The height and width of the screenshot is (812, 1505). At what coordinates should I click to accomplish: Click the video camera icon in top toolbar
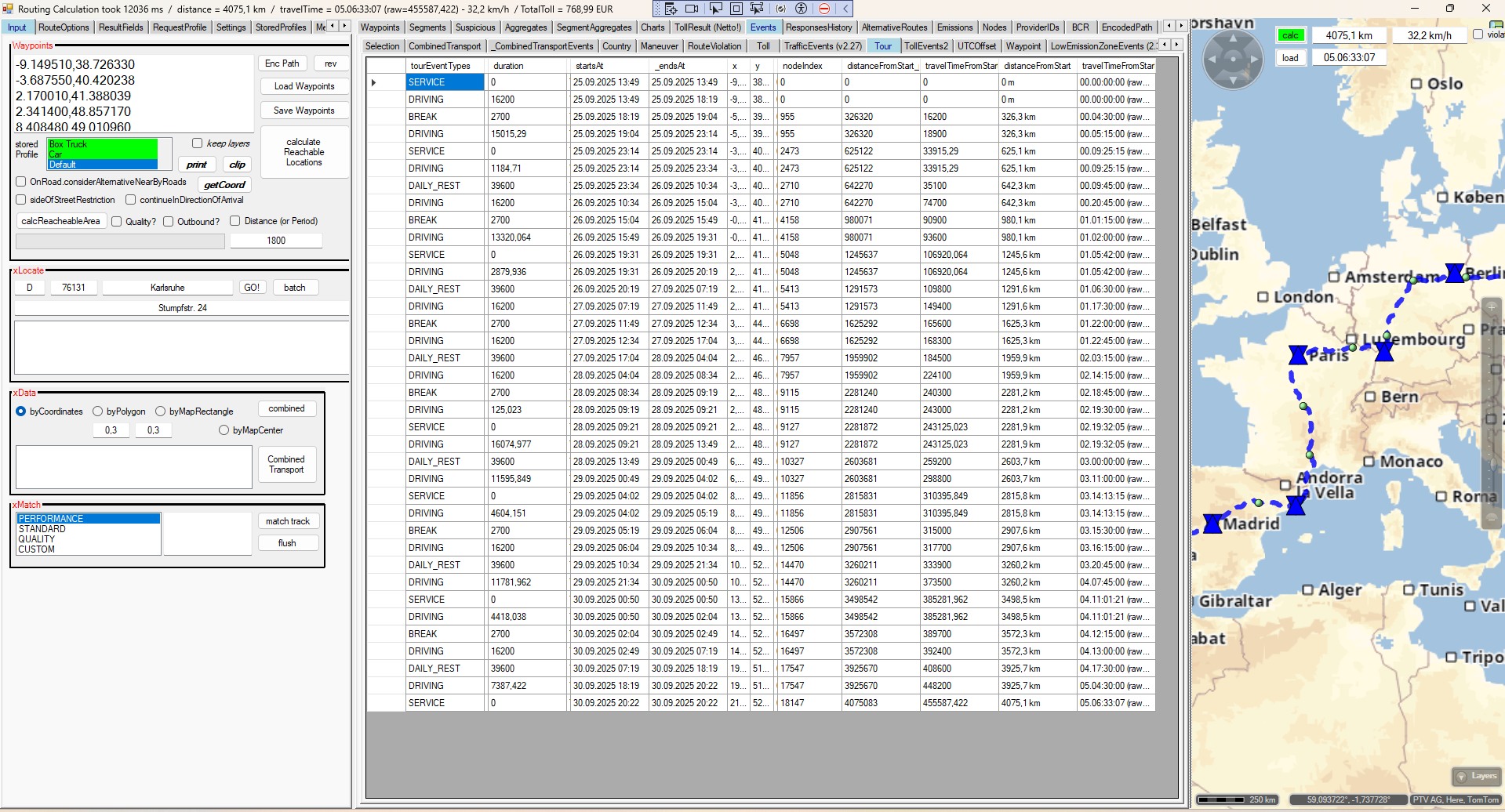pos(692,9)
